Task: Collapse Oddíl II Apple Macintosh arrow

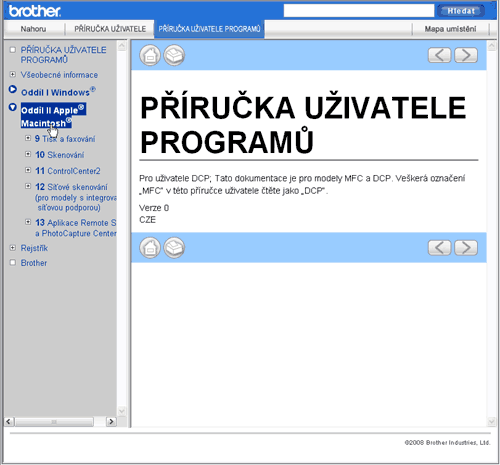Action: click(12, 107)
